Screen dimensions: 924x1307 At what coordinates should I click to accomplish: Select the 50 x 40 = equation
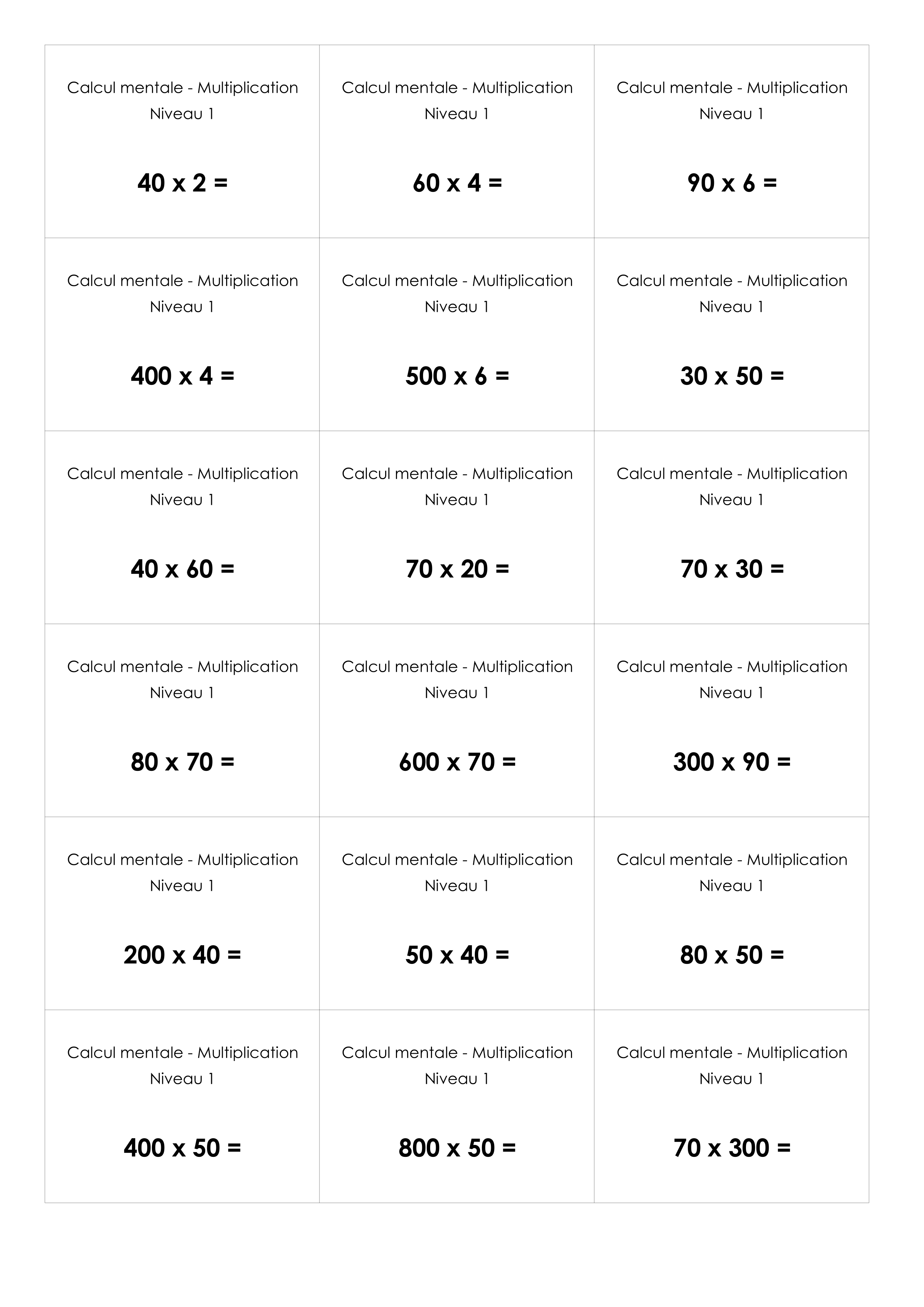(x=457, y=955)
